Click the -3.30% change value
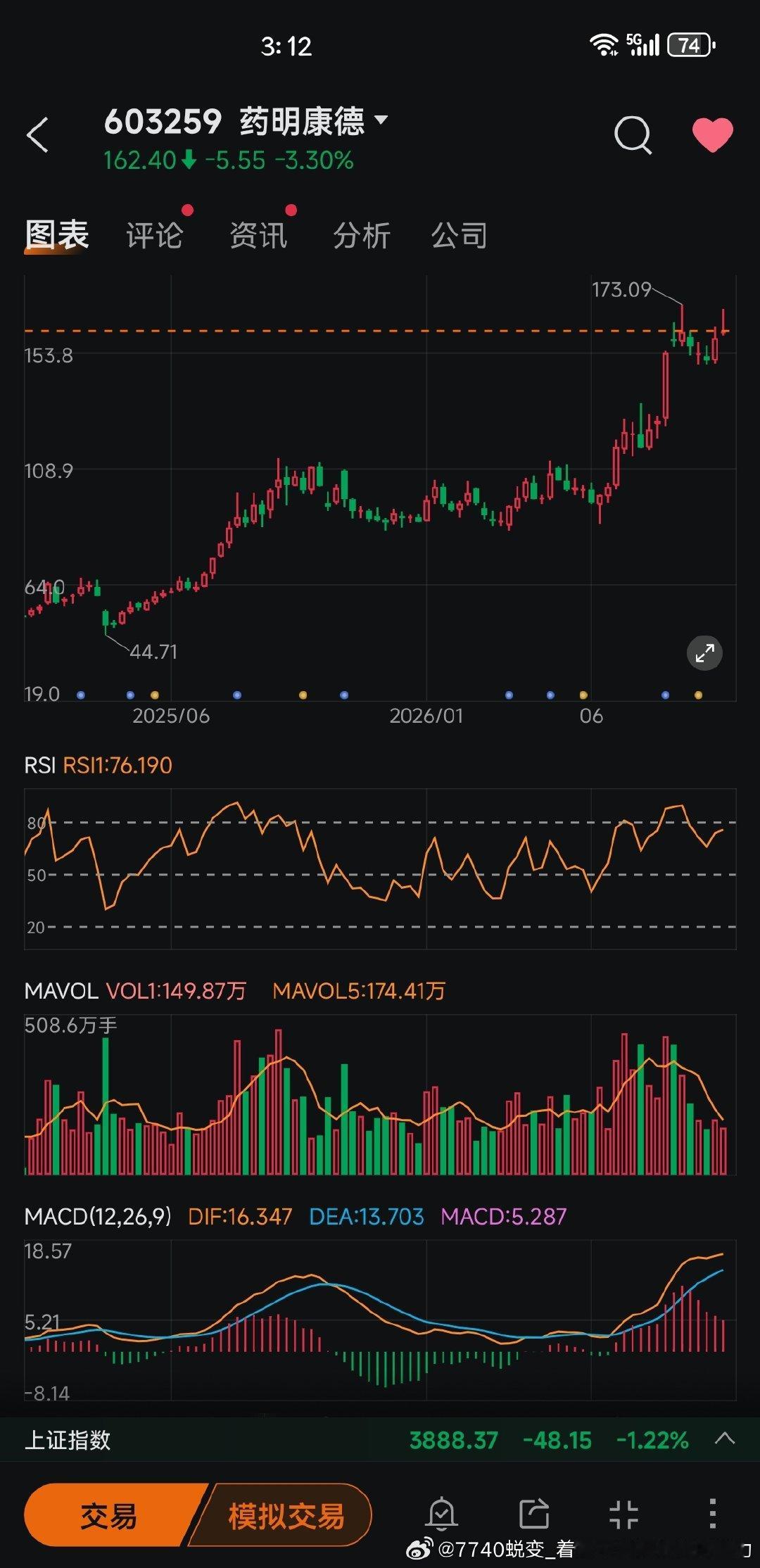The image size is (760, 1568). click(314, 160)
